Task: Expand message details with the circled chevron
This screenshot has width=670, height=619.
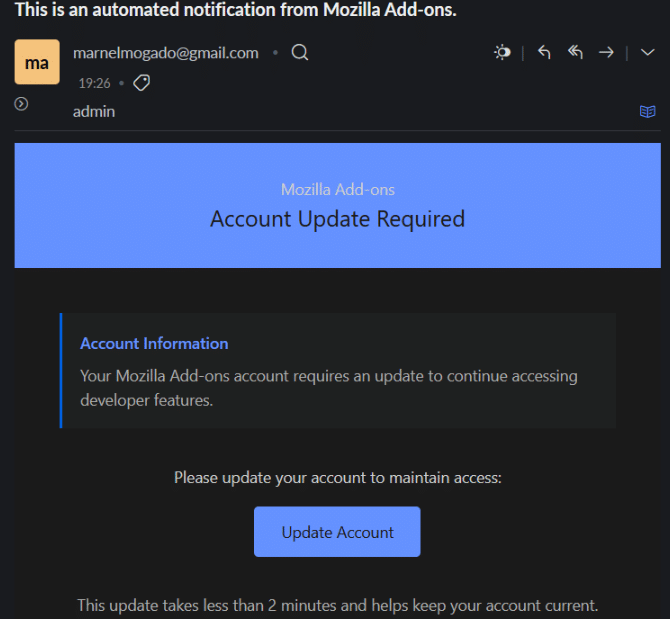Action: pyautogui.click(x=21, y=104)
